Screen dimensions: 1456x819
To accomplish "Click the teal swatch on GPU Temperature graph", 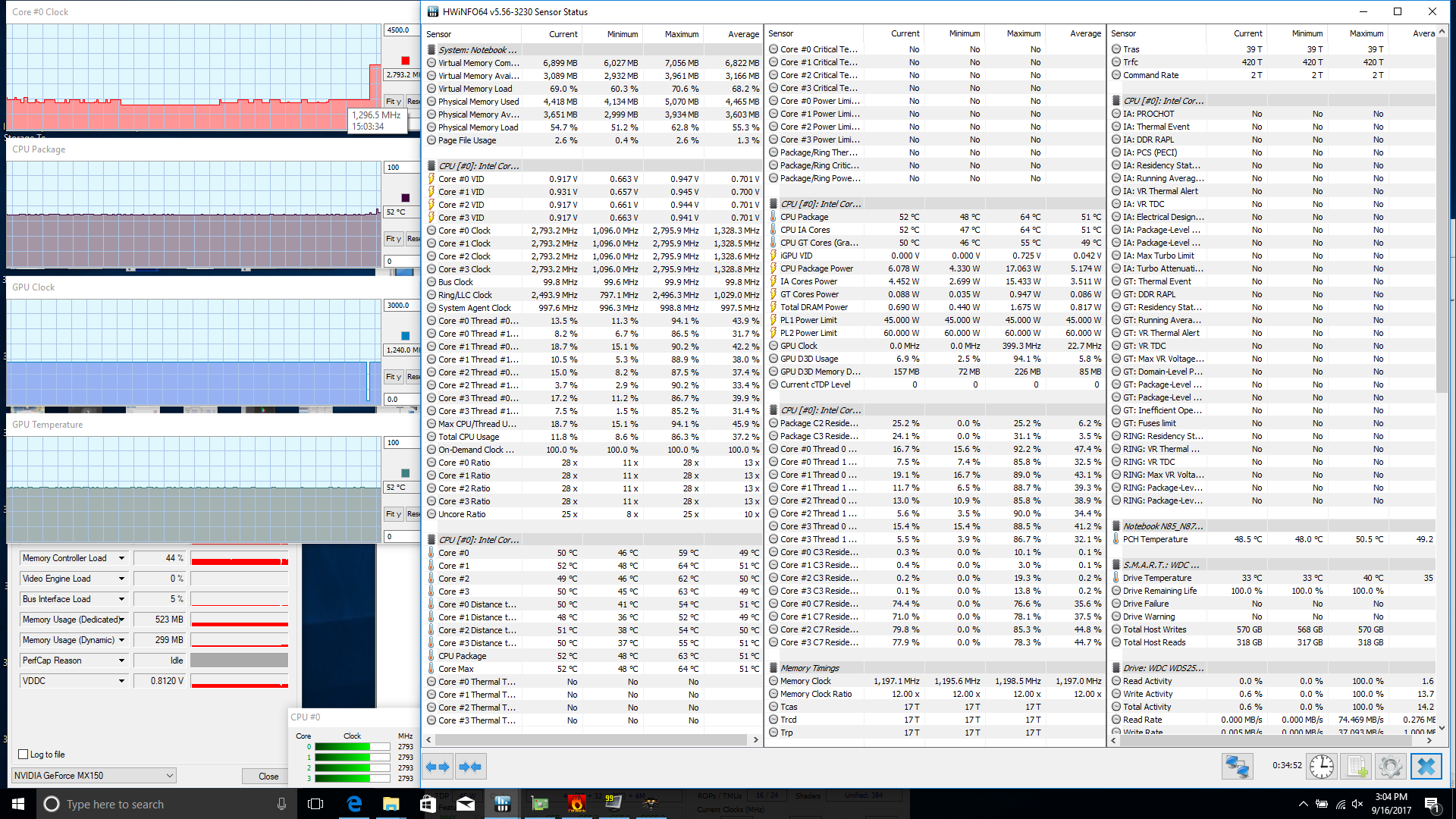I will point(406,473).
